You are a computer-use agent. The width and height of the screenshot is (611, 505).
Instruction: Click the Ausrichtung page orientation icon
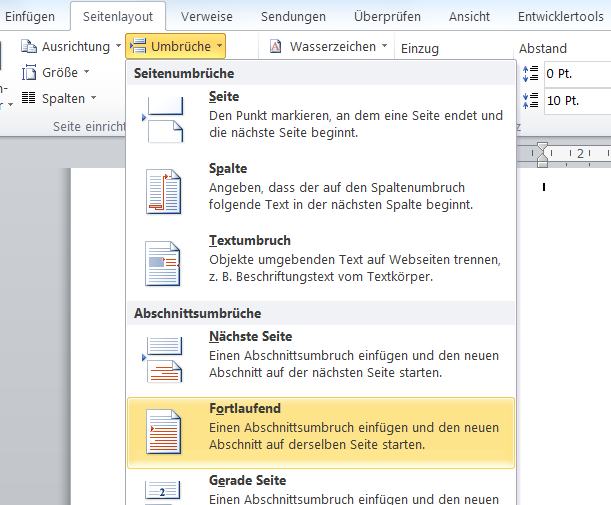tap(29, 46)
